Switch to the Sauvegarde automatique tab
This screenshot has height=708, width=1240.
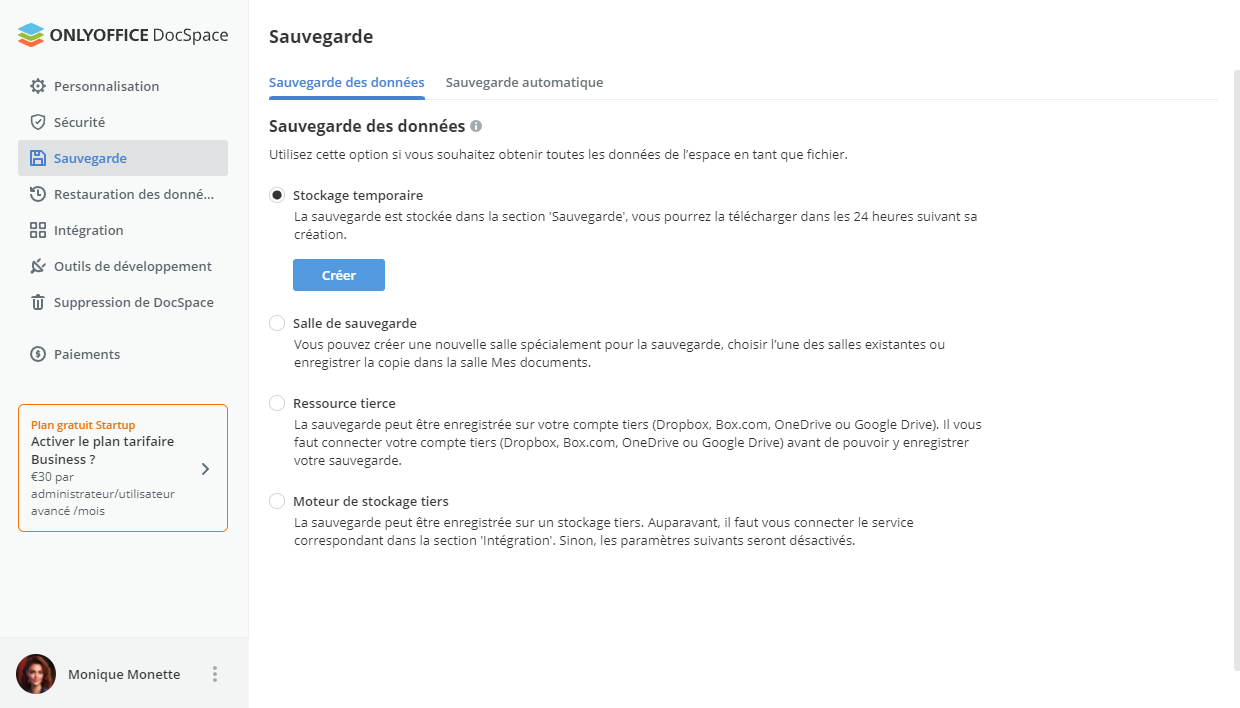(524, 82)
